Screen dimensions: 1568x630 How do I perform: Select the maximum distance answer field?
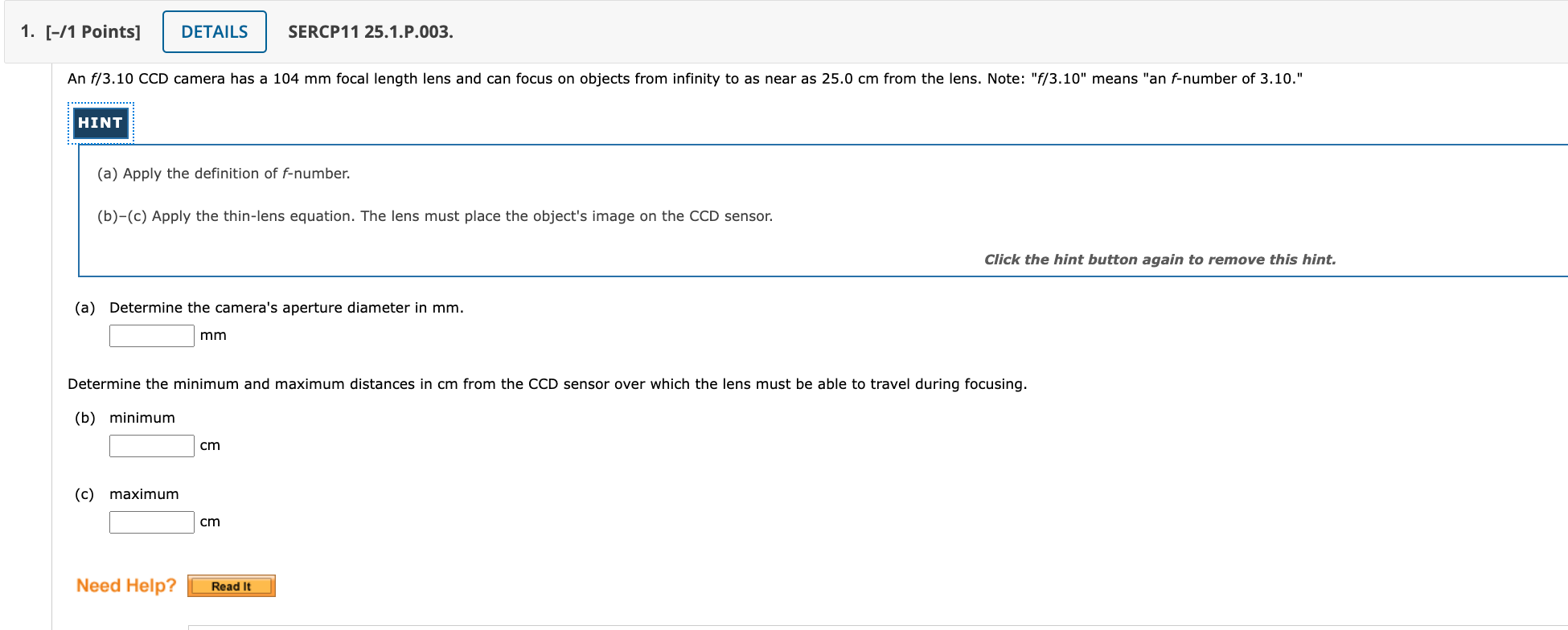151,522
